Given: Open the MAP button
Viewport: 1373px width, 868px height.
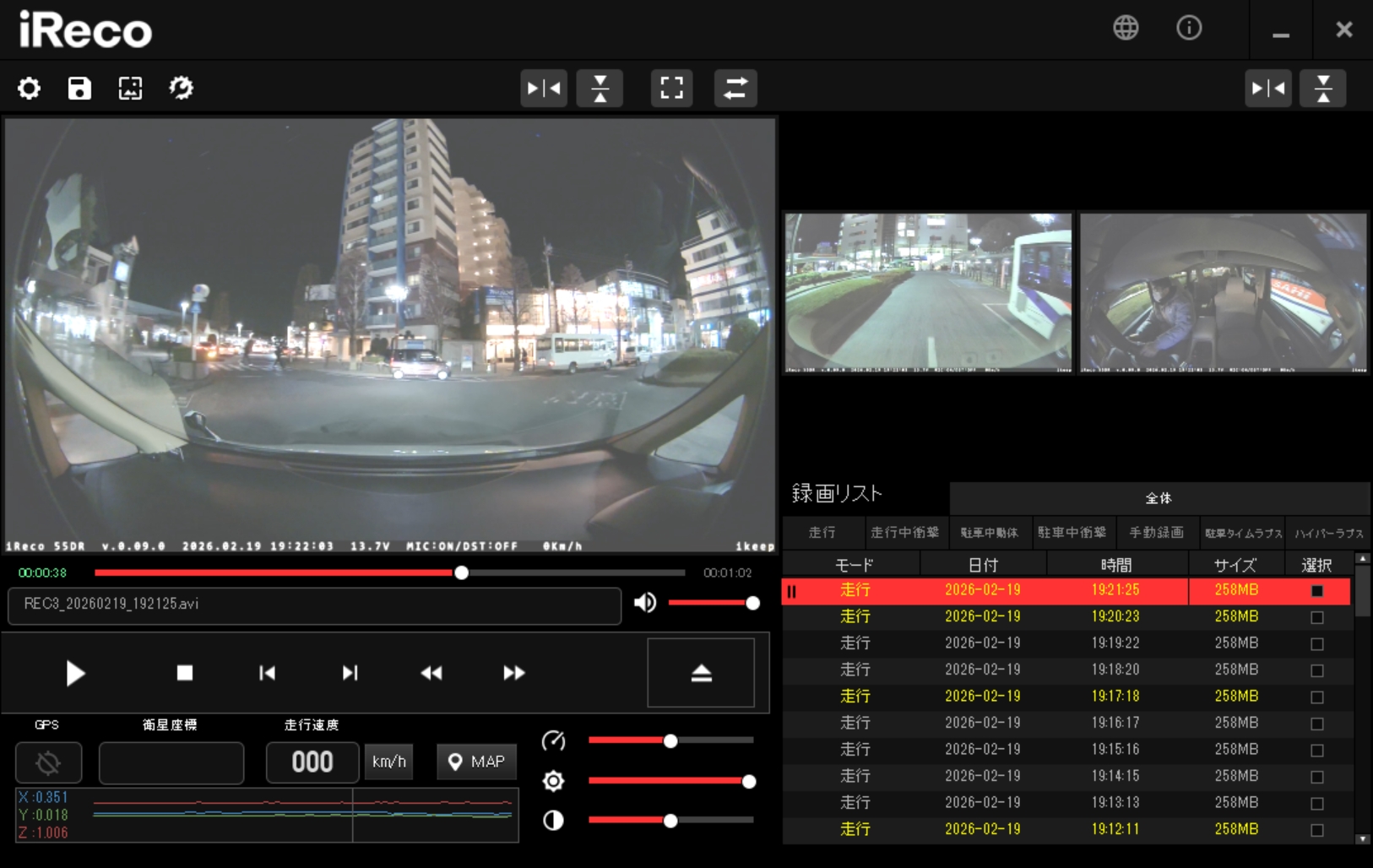Looking at the screenshot, I should [476, 762].
